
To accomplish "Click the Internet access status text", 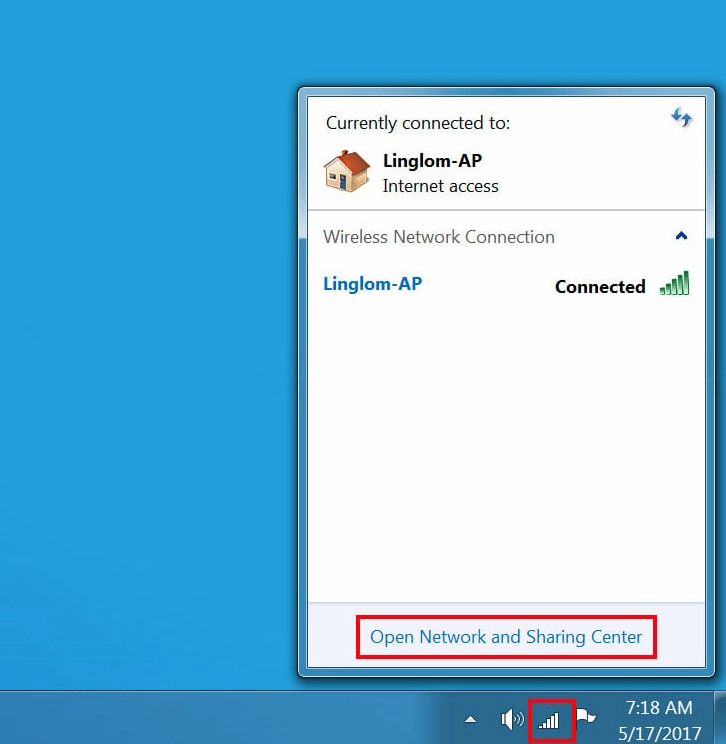I will tap(440, 186).
